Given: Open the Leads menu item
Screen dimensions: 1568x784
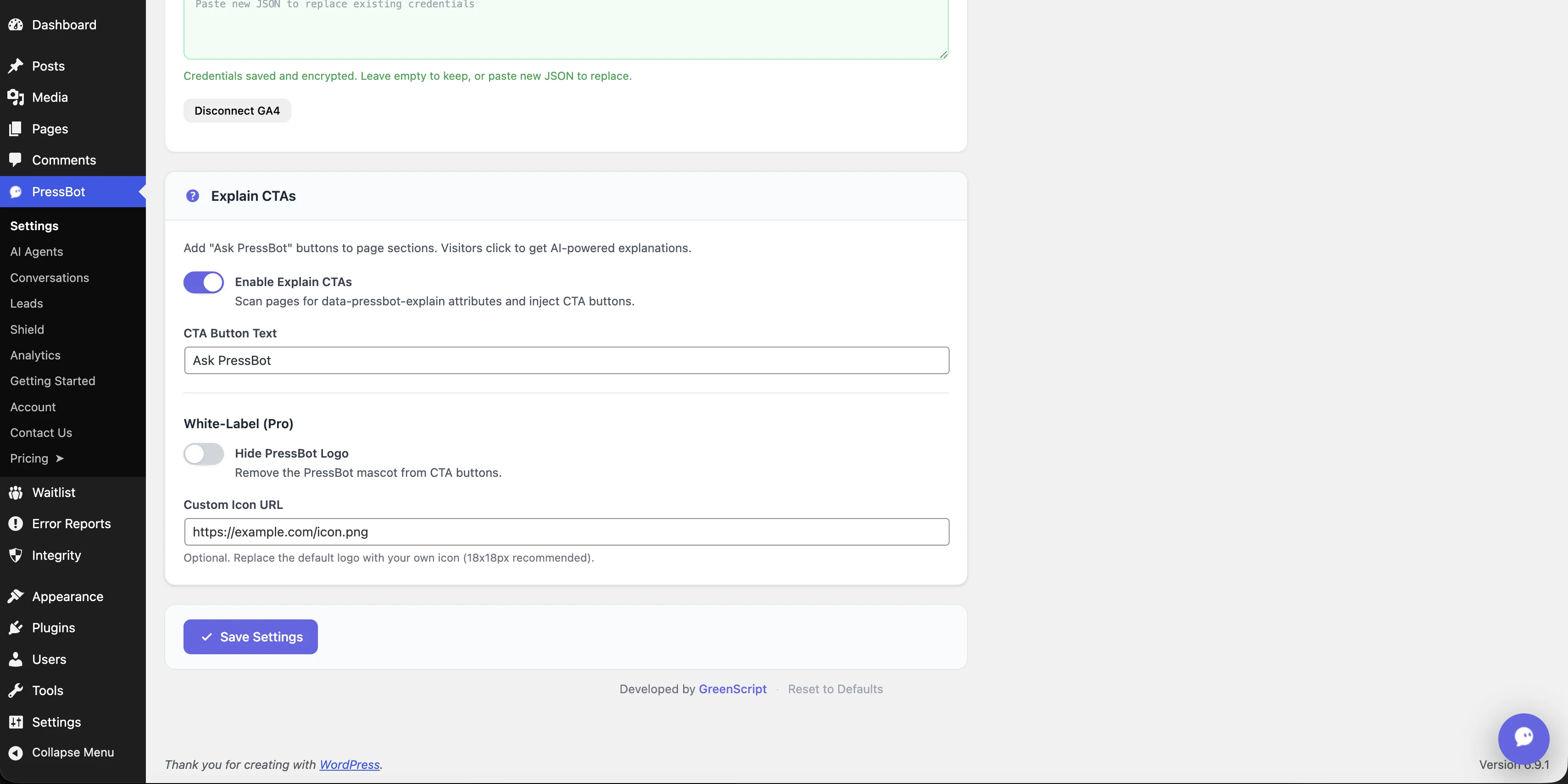Looking at the screenshot, I should coord(26,303).
